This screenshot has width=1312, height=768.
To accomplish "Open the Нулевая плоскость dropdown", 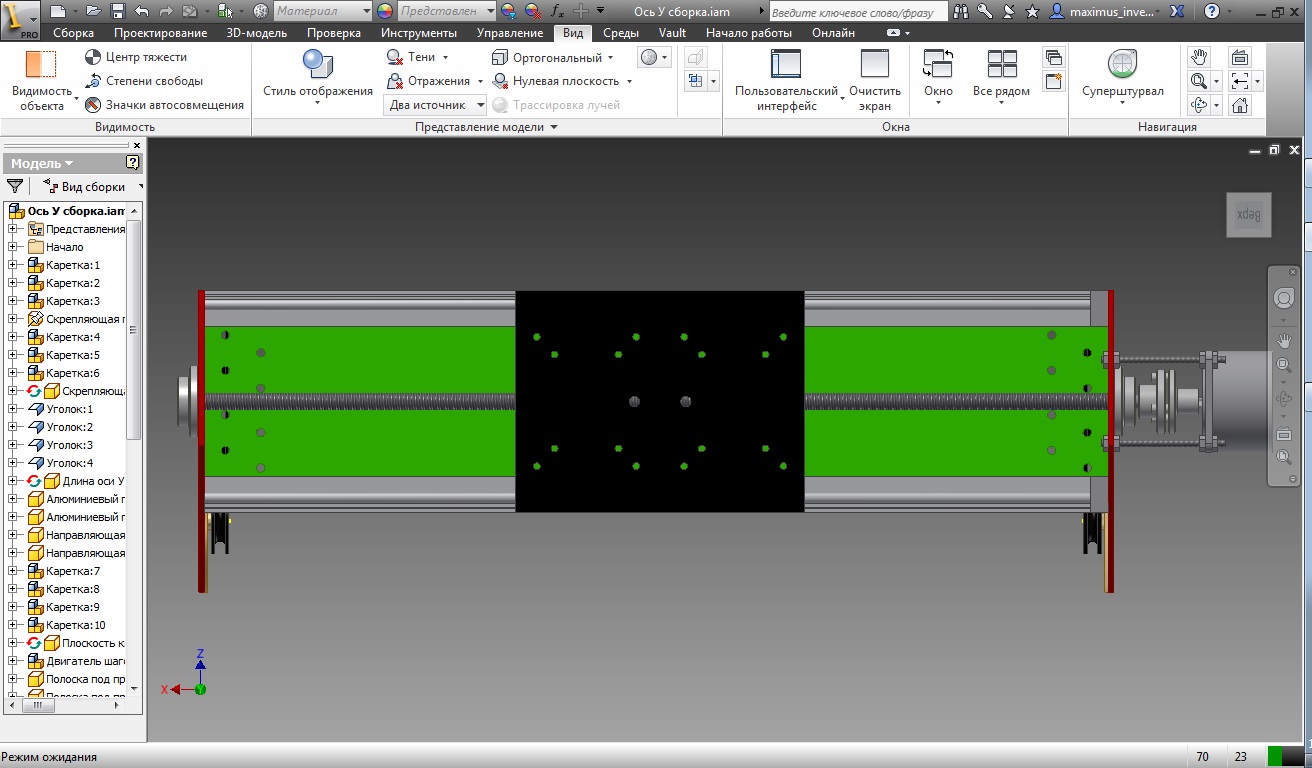I will 628,81.
